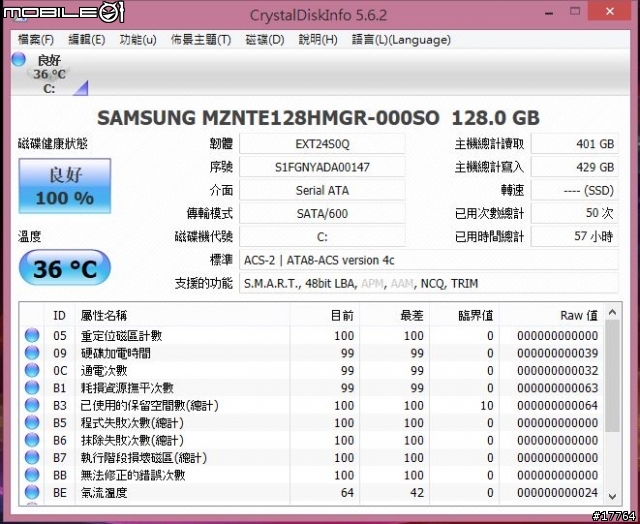Image resolution: width=640 pixels, height=524 pixels.
Task: Select the 抹除失敗次數(總計) attribute row
Action: [x=312, y=440]
